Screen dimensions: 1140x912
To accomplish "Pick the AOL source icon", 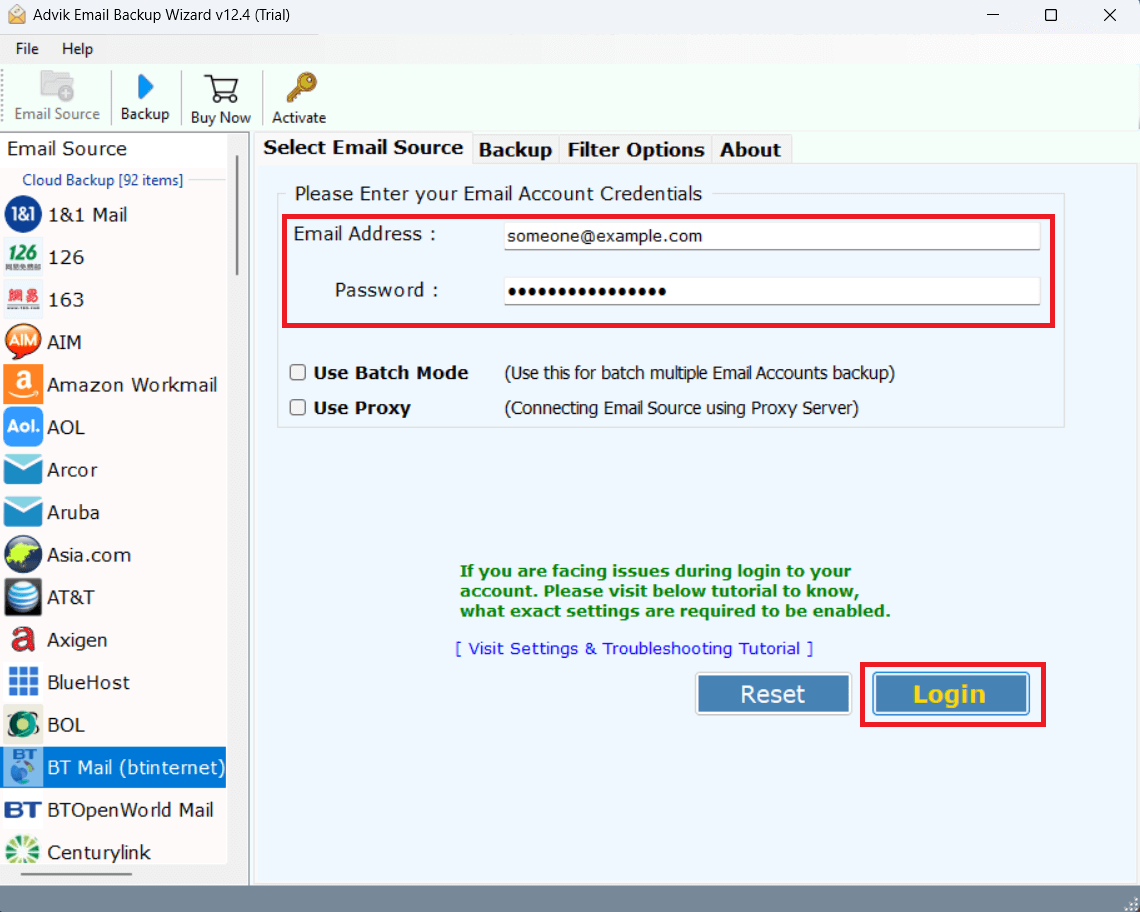I will point(23,427).
